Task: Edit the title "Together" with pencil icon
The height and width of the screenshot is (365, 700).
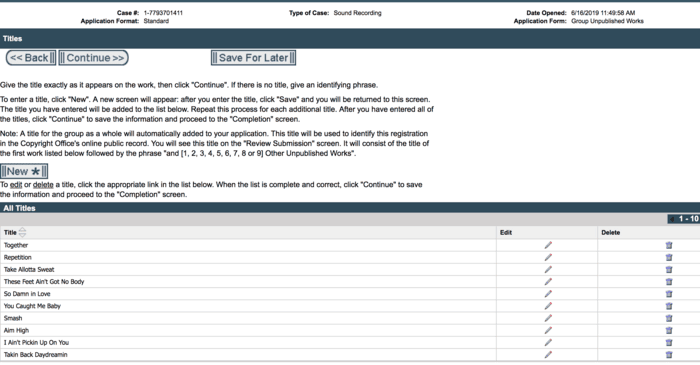Action: point(548,245)
